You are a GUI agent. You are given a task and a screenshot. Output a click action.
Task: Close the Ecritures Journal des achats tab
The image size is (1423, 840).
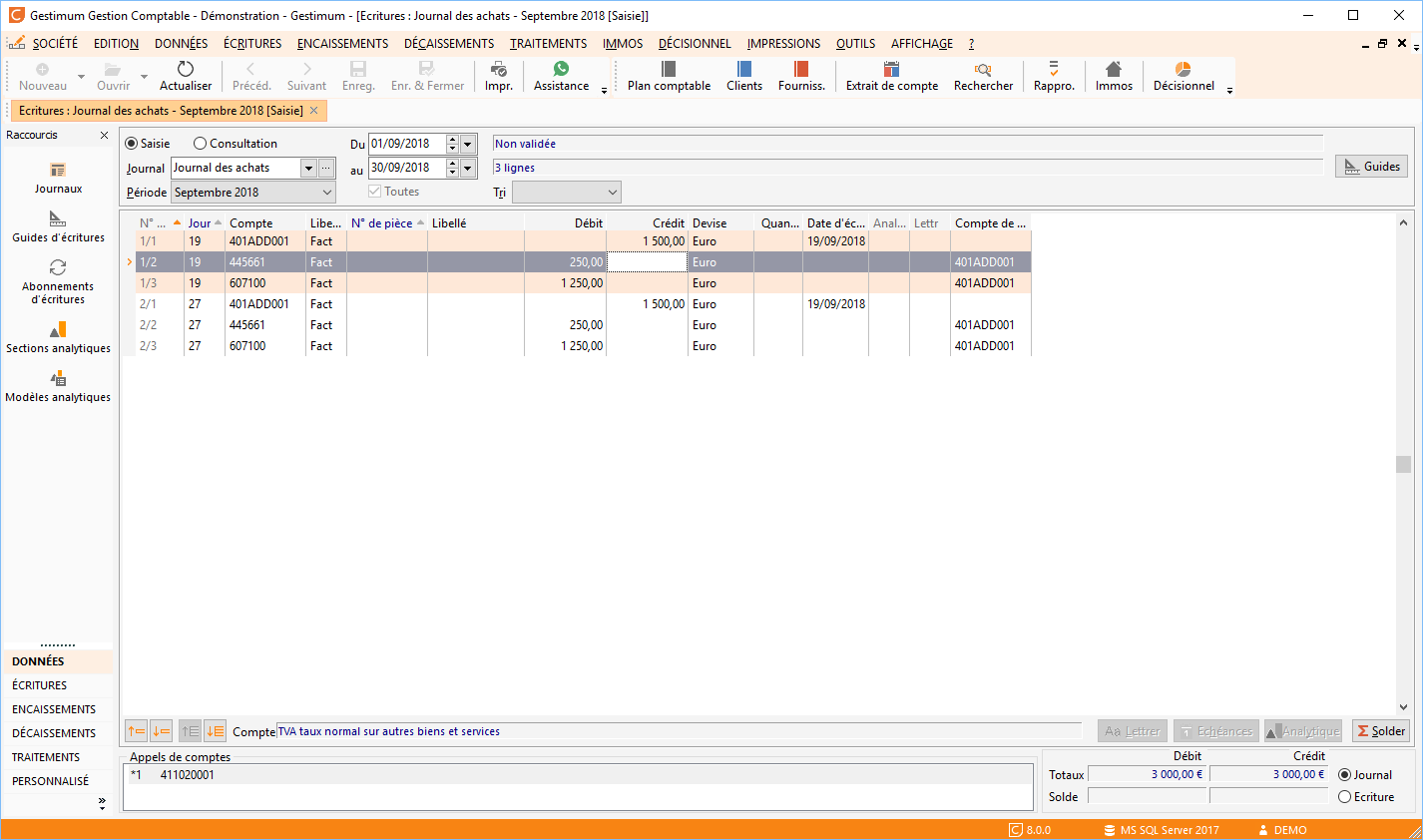click(313, 111)
